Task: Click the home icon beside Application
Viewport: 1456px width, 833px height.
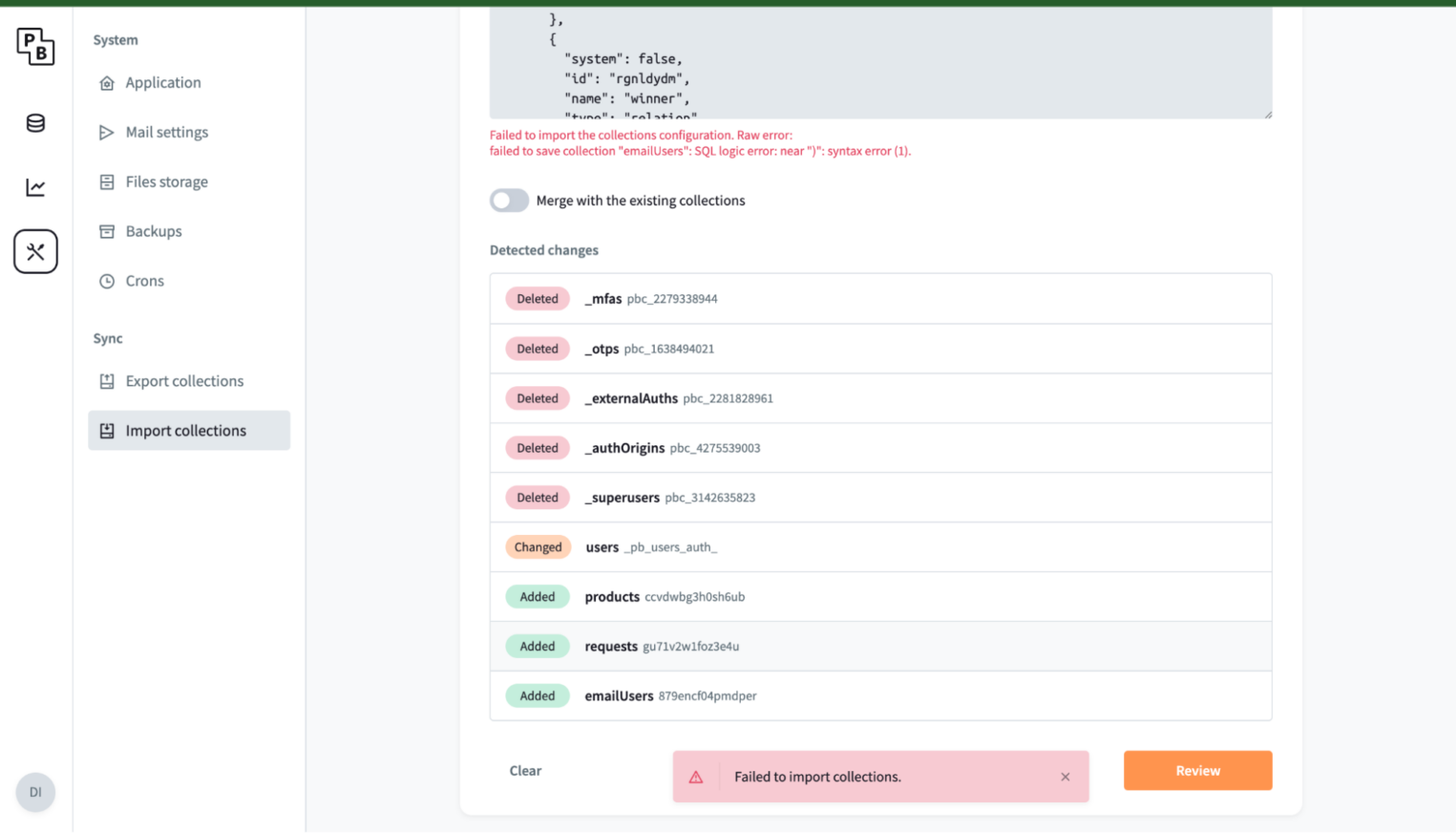Action: click(107, 83)
